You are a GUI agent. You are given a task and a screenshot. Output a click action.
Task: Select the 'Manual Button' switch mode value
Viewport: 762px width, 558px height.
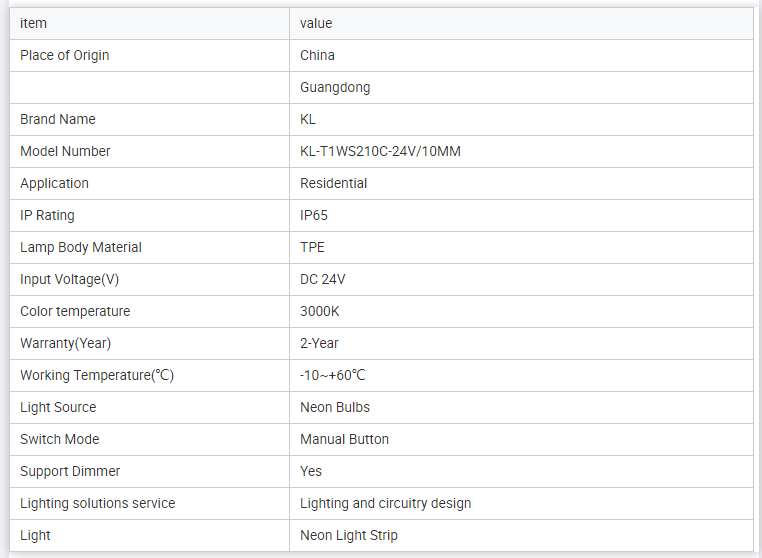pos(345,439)
